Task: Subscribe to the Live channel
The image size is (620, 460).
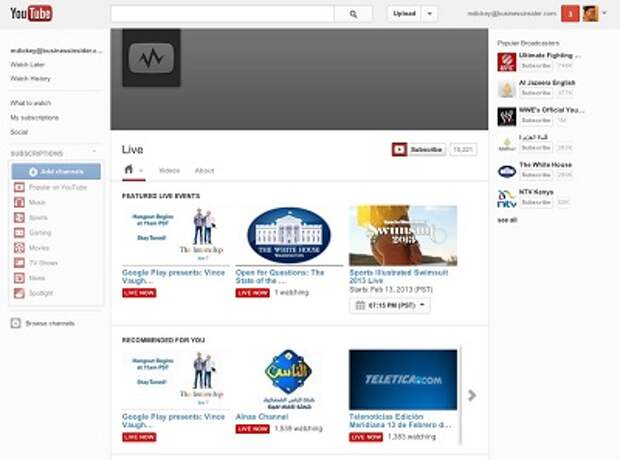Action: point(418,150)
